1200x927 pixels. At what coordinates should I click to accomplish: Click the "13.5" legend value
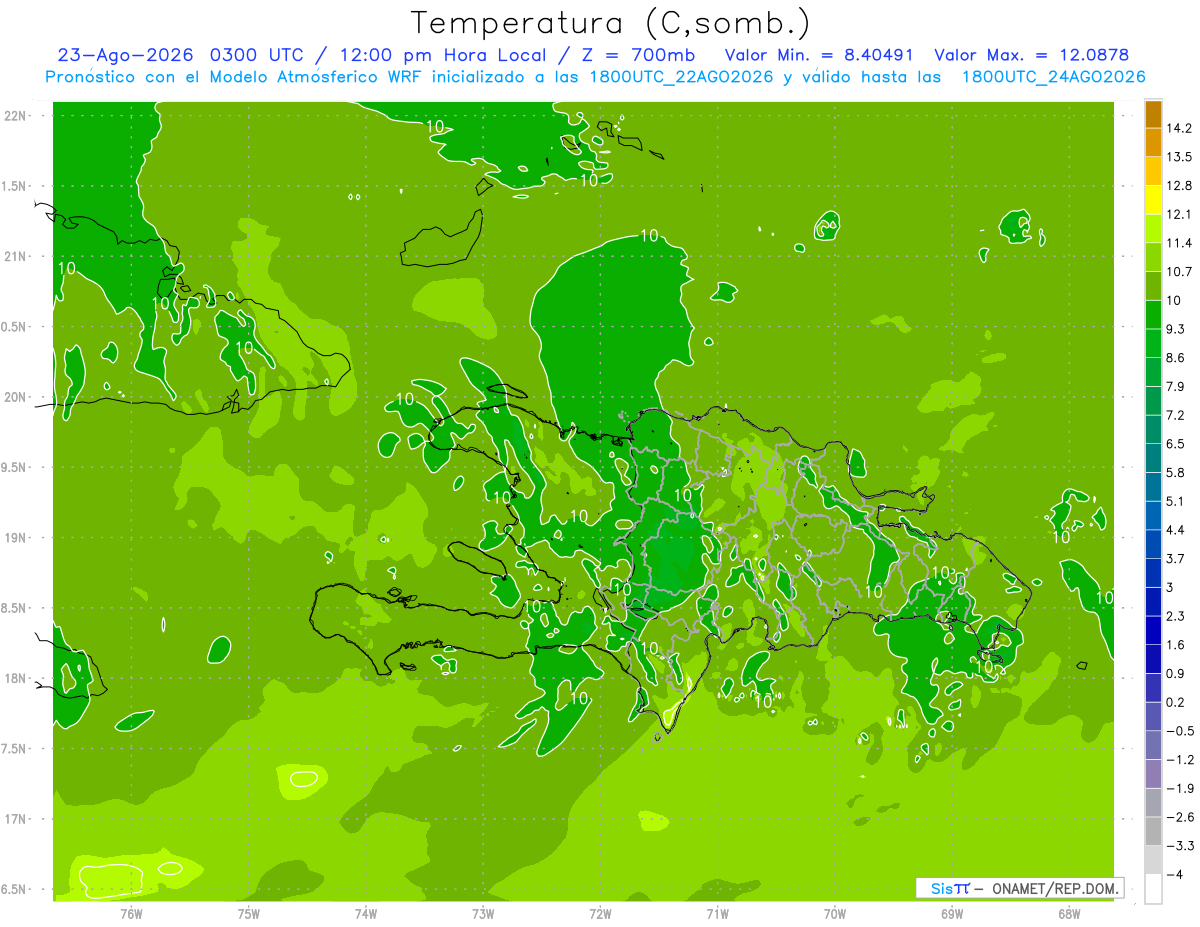(x=1180, y=157)
